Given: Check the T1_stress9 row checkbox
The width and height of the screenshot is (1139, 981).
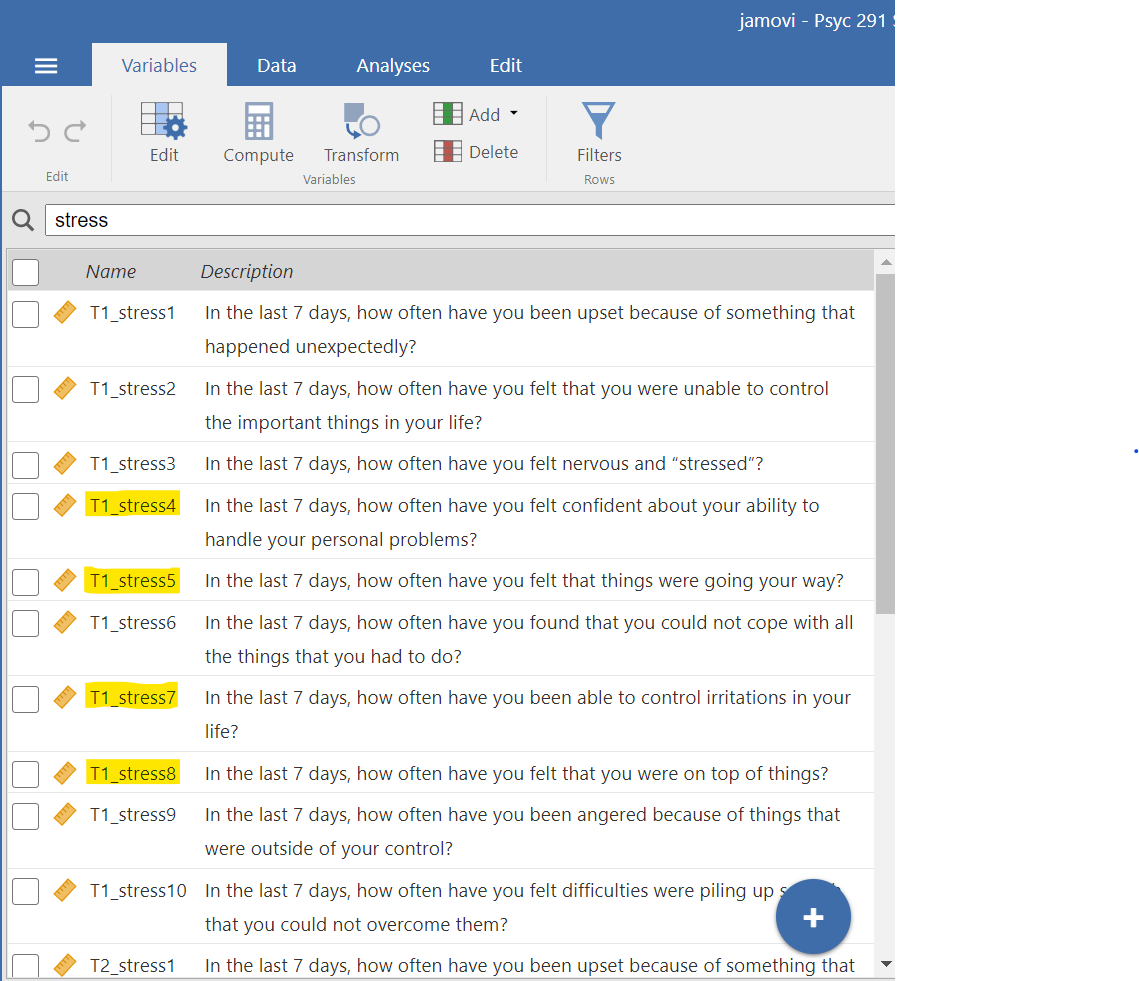Looking at the screenshot, I should coord(25,816).
